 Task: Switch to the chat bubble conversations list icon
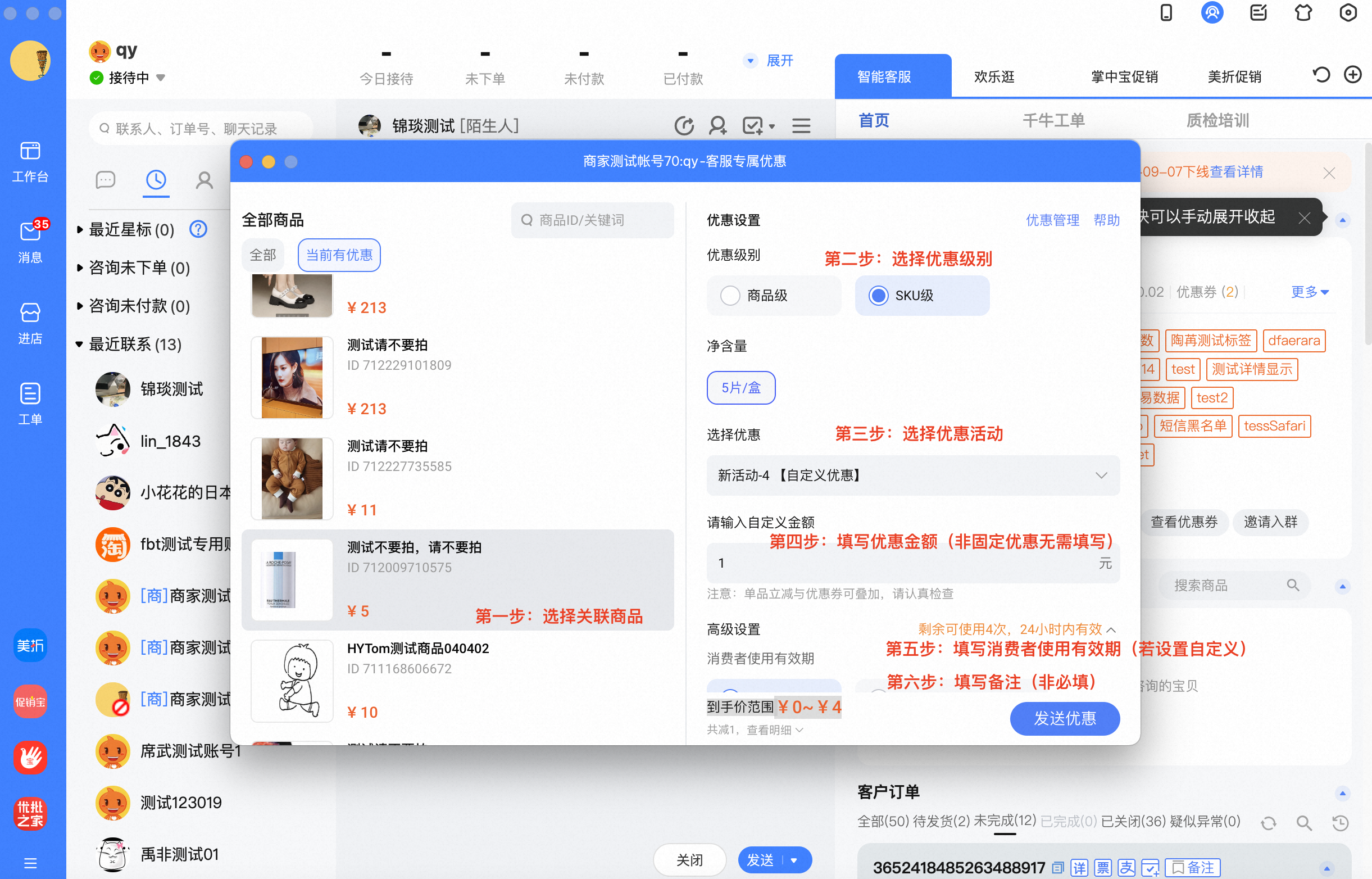coord(106,180)
